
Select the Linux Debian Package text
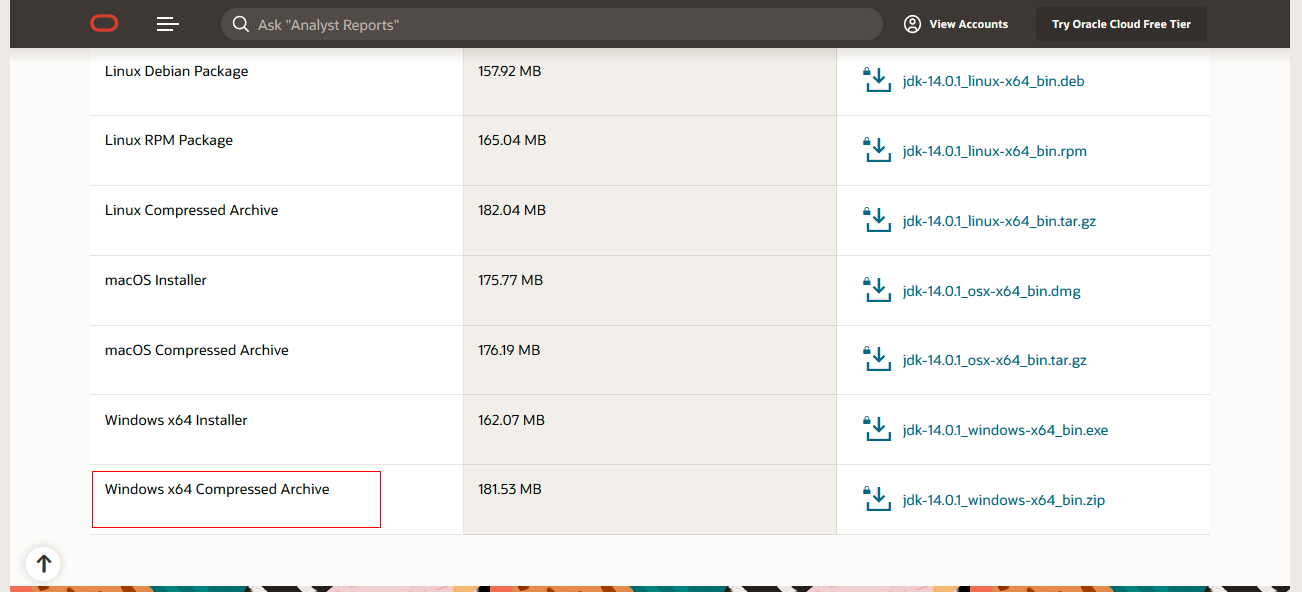[x=176, y=71]
